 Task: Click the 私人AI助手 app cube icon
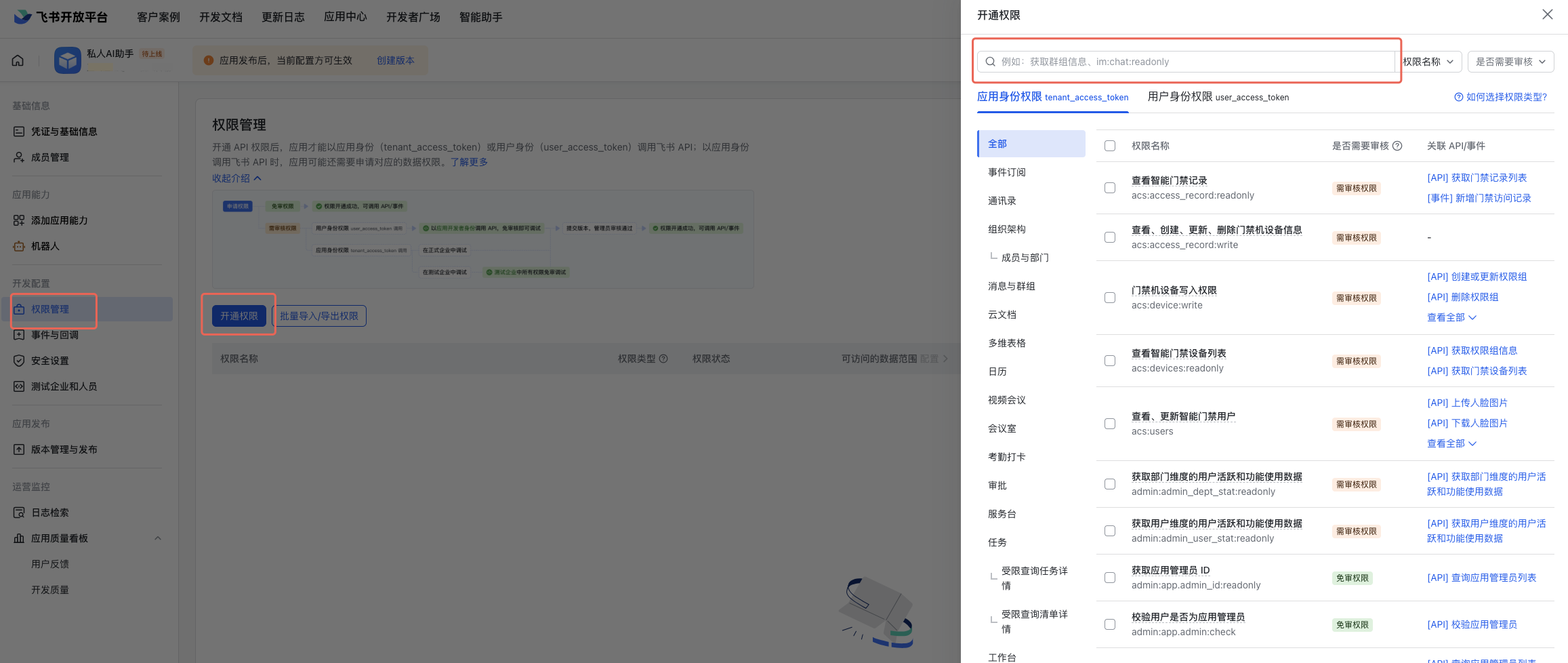(x=67, y=60)
